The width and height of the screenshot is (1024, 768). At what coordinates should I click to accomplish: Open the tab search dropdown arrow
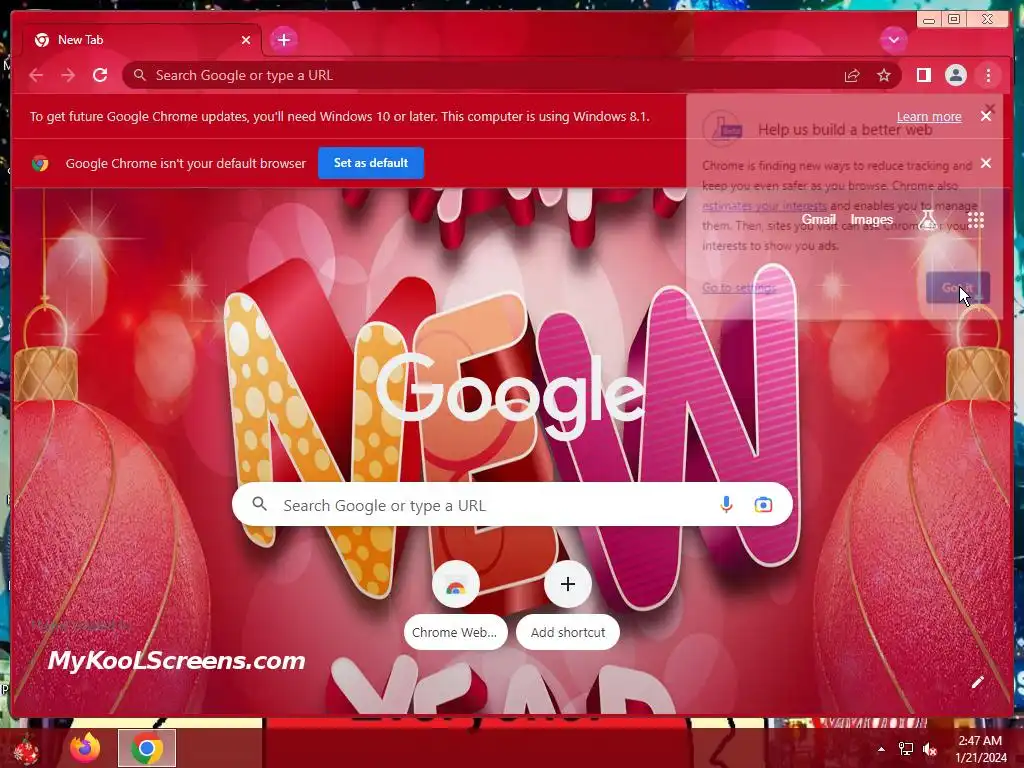(x=893, y=40)
